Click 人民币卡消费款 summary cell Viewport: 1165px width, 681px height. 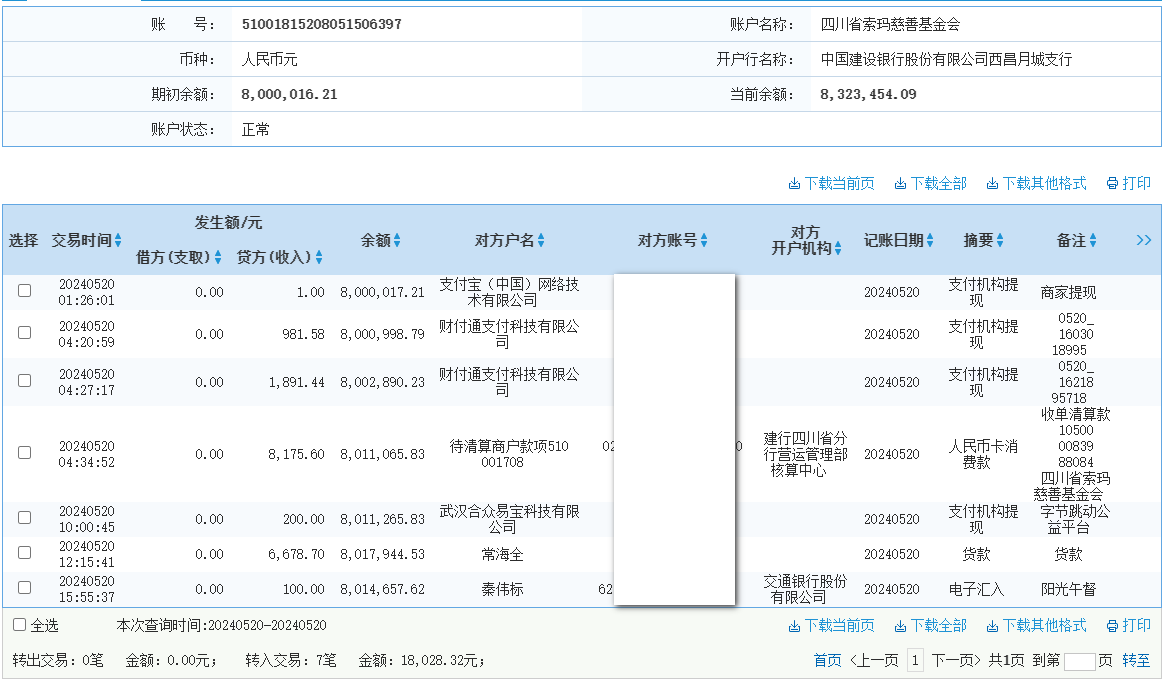pos(983,454)
